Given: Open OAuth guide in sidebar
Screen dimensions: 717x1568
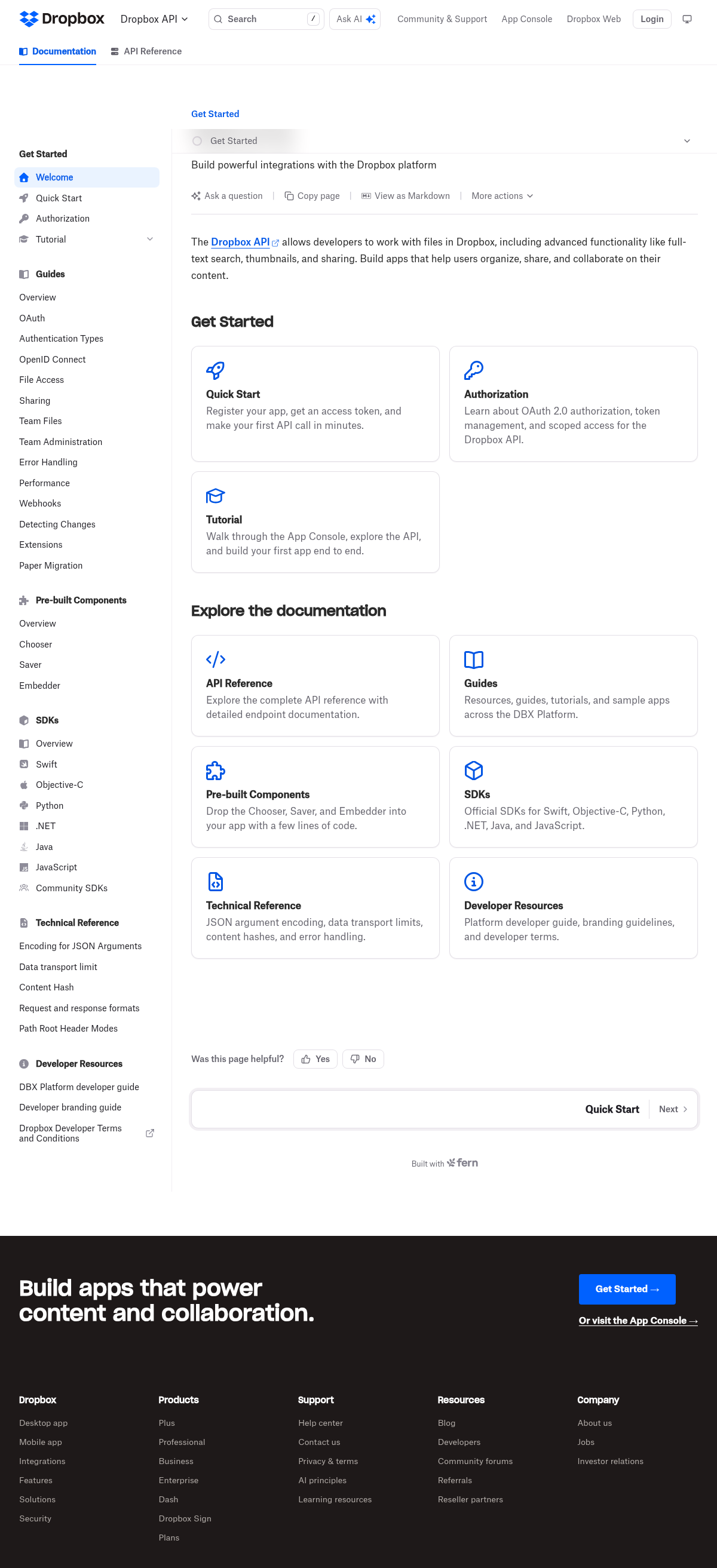Looking at the screenshot, I should pos(32,318).
